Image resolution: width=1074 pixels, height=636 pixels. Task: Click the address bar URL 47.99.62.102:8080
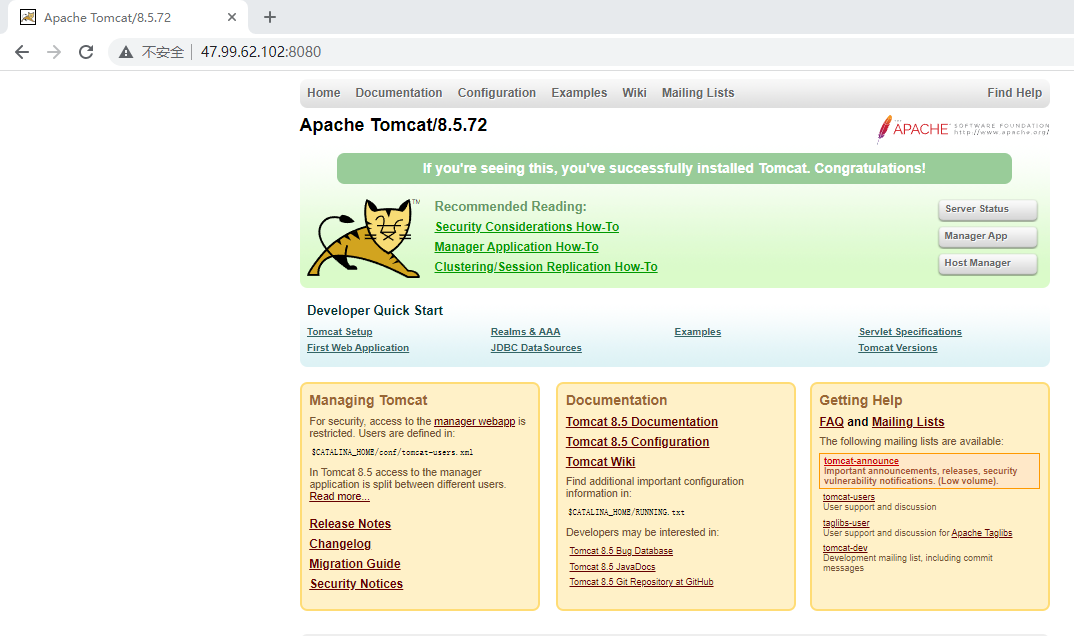point(261,52)
